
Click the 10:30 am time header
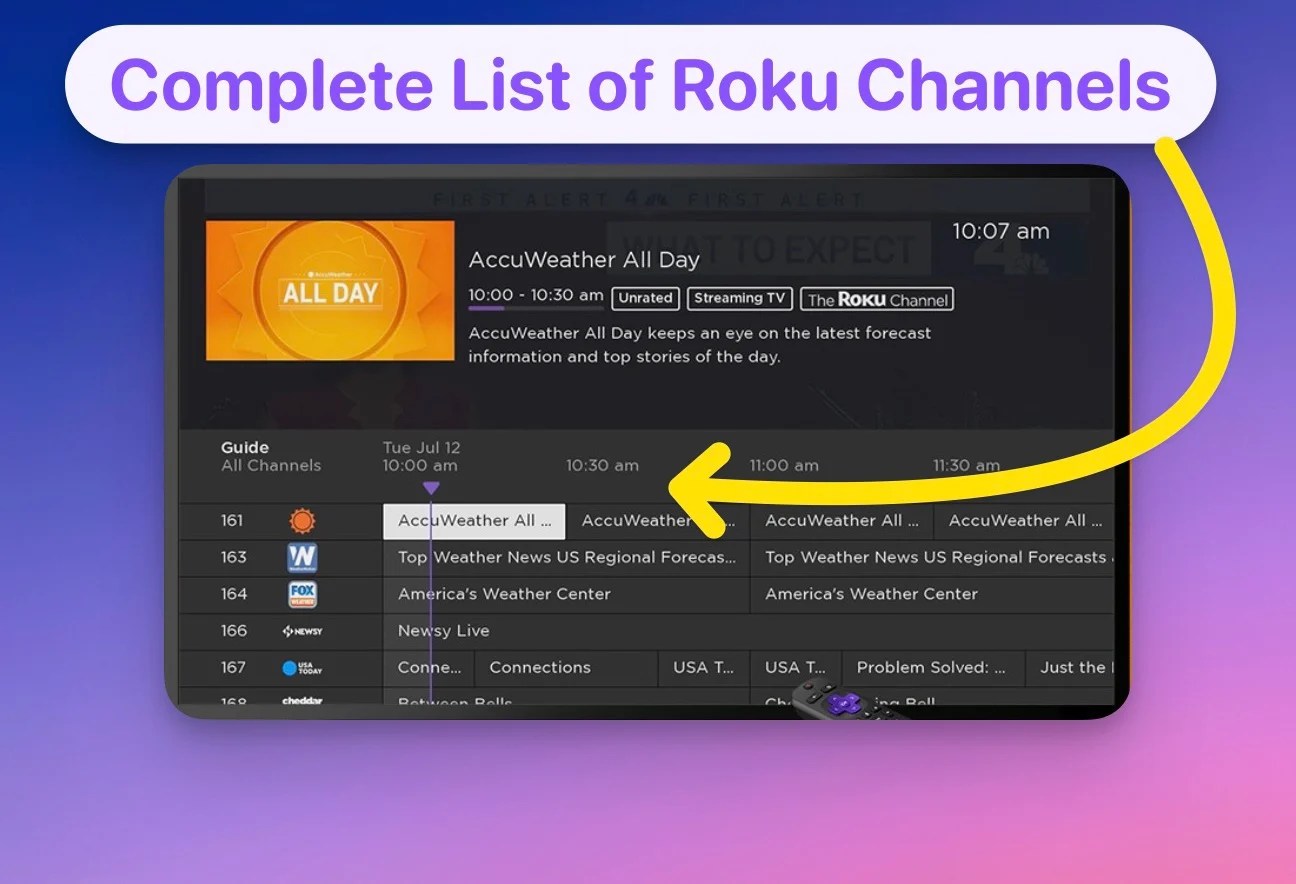[x=602, y=466]
